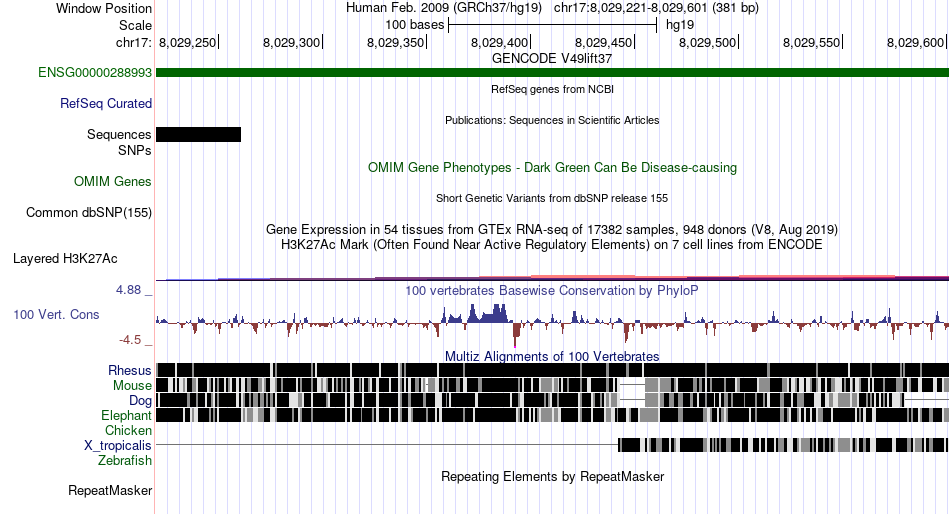
Task: Open the Sequences track label
Action: coord(119,135)
